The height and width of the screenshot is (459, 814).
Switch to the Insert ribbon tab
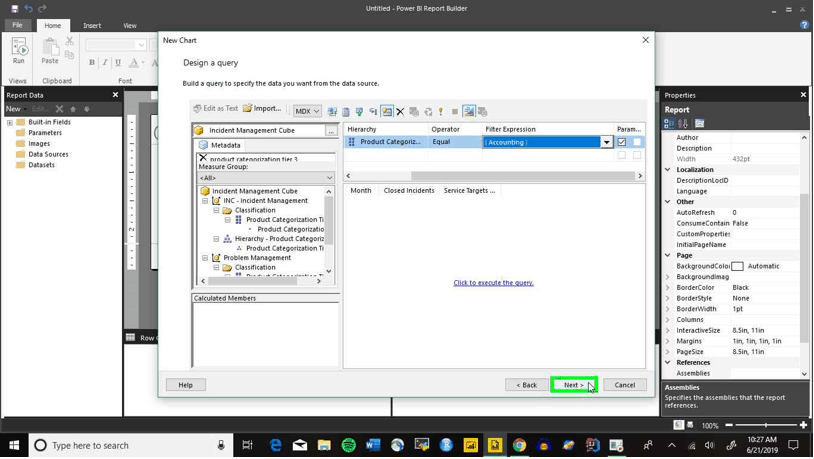[92, 25]
